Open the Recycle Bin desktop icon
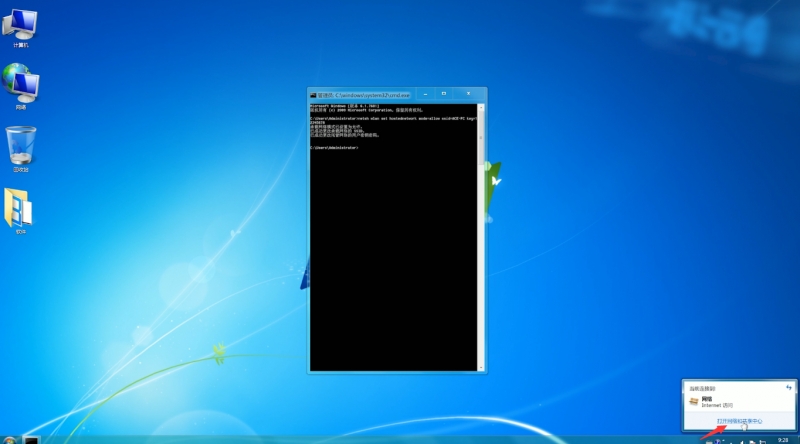 pyautogui.click(x=20, y=149)
